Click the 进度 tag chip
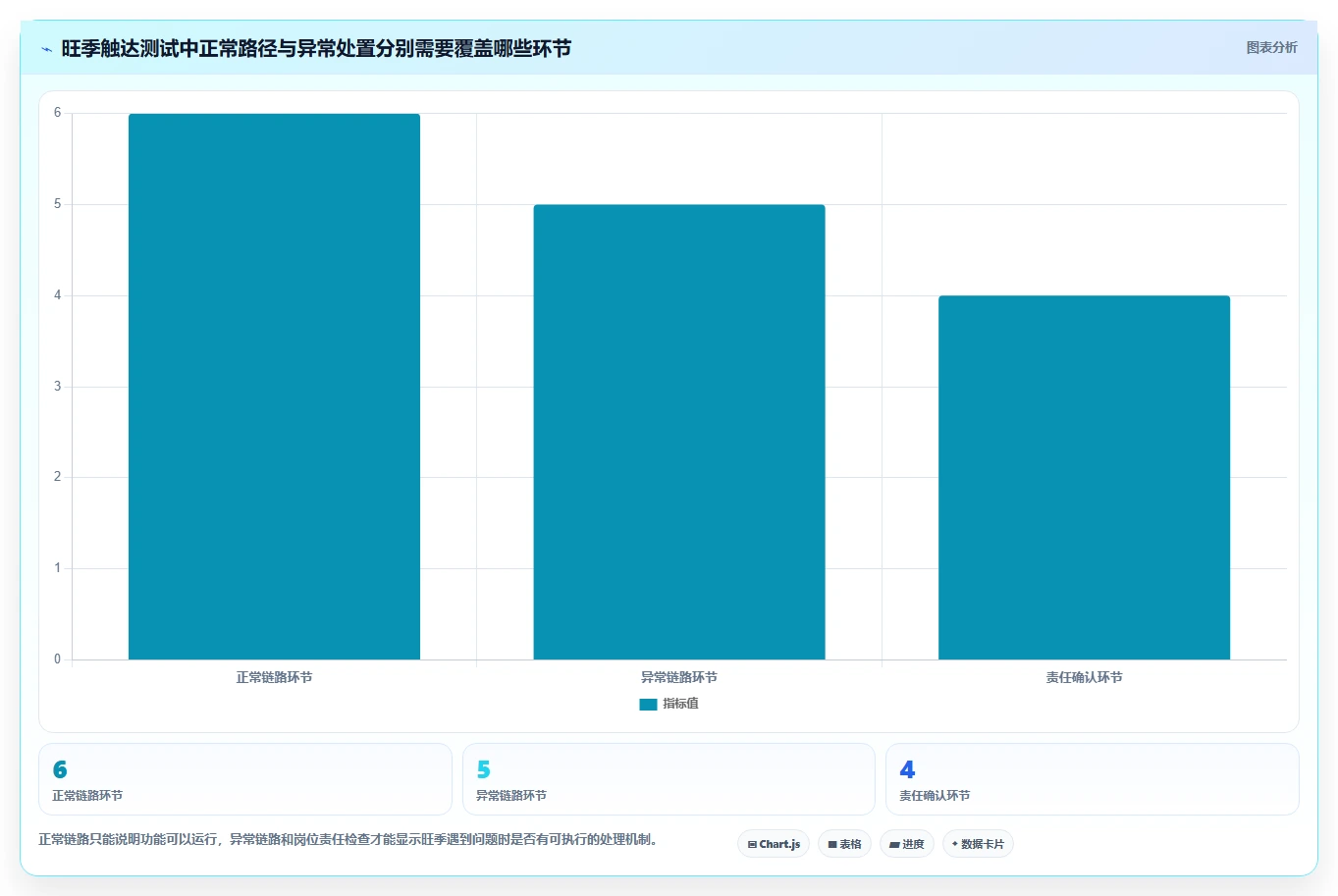Screen dimensions: 1338x896 point(907,844)
